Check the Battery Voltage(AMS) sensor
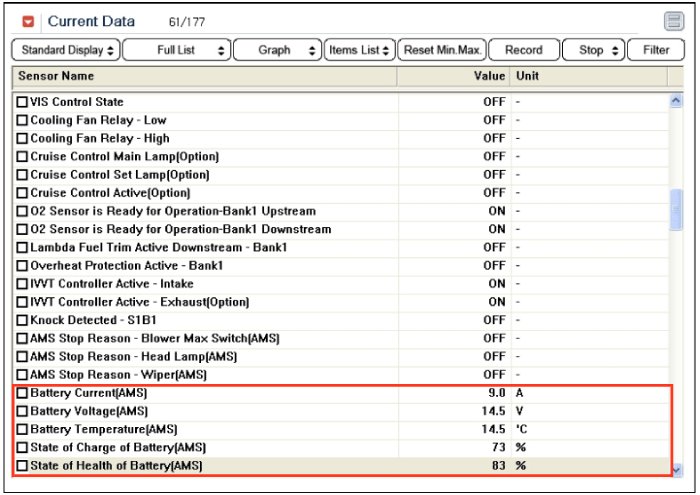 pyautogui.click(x=23, y=411)
